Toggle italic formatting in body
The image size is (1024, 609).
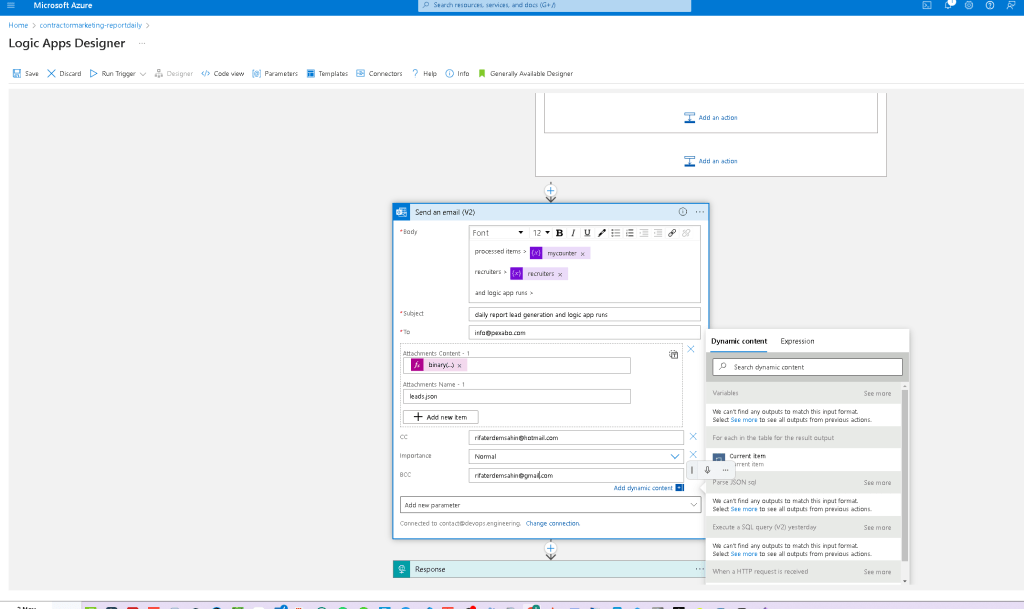tap(573, 233)
